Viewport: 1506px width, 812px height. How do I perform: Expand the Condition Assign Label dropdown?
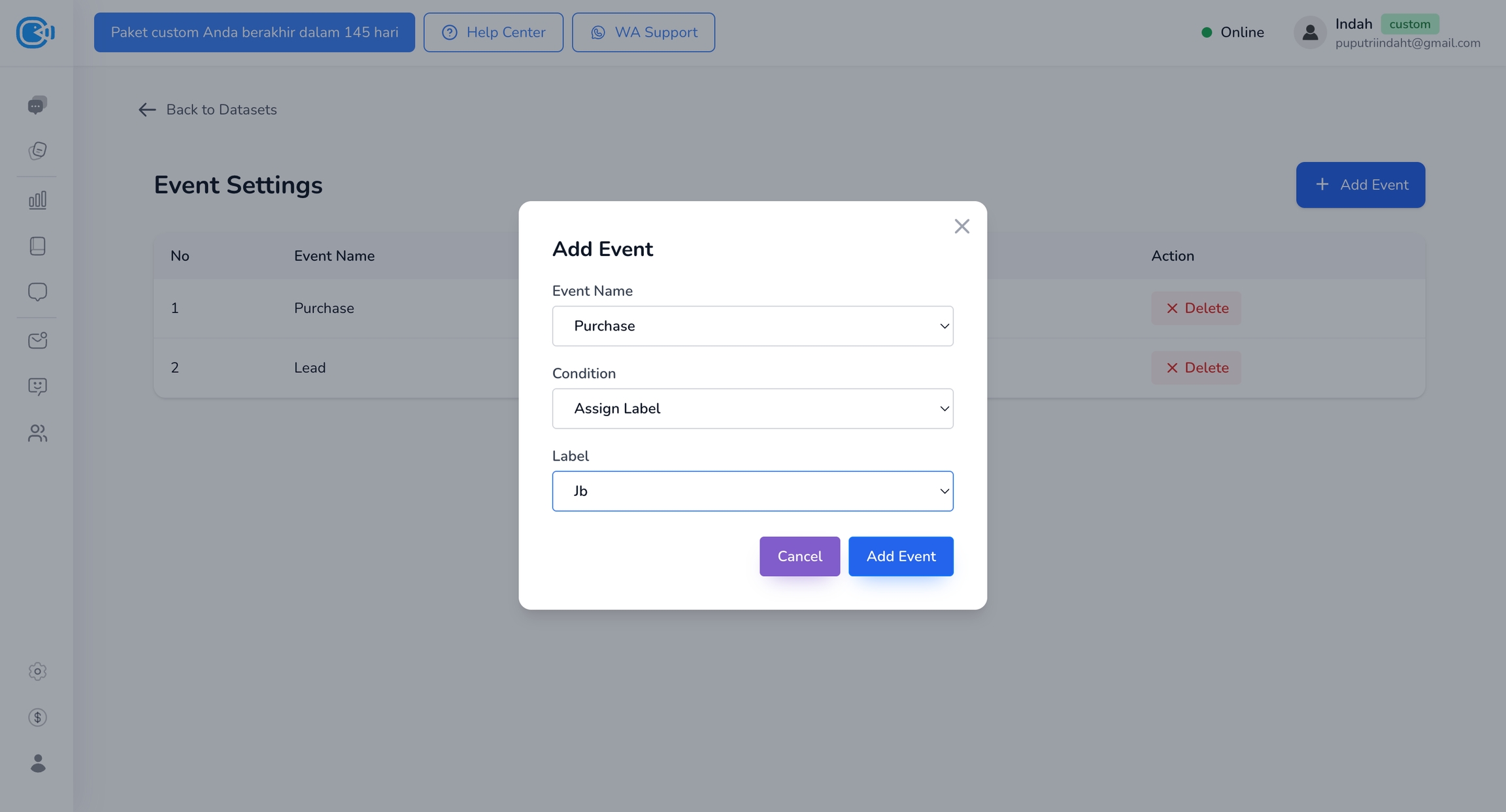[752, 408]
